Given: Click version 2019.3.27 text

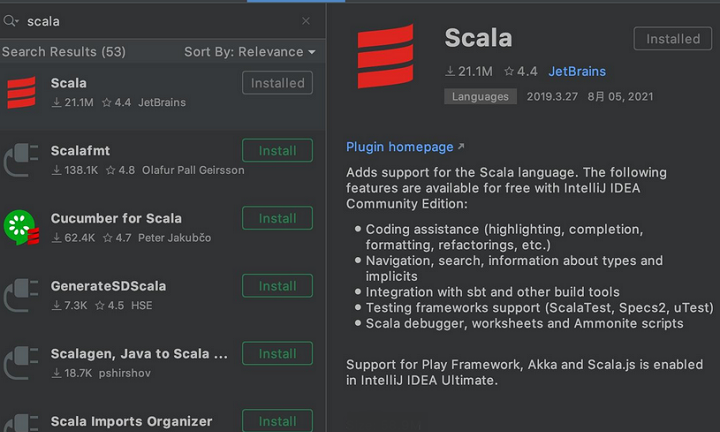Looking at the screenshot, I should point(552,96).
